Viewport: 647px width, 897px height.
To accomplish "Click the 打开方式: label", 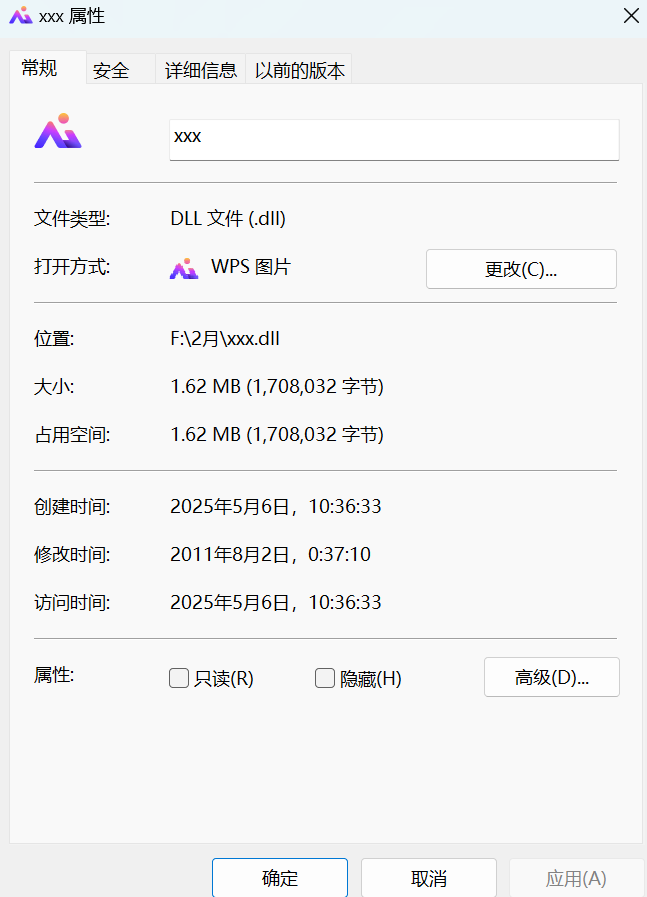I will coord(72,267).
